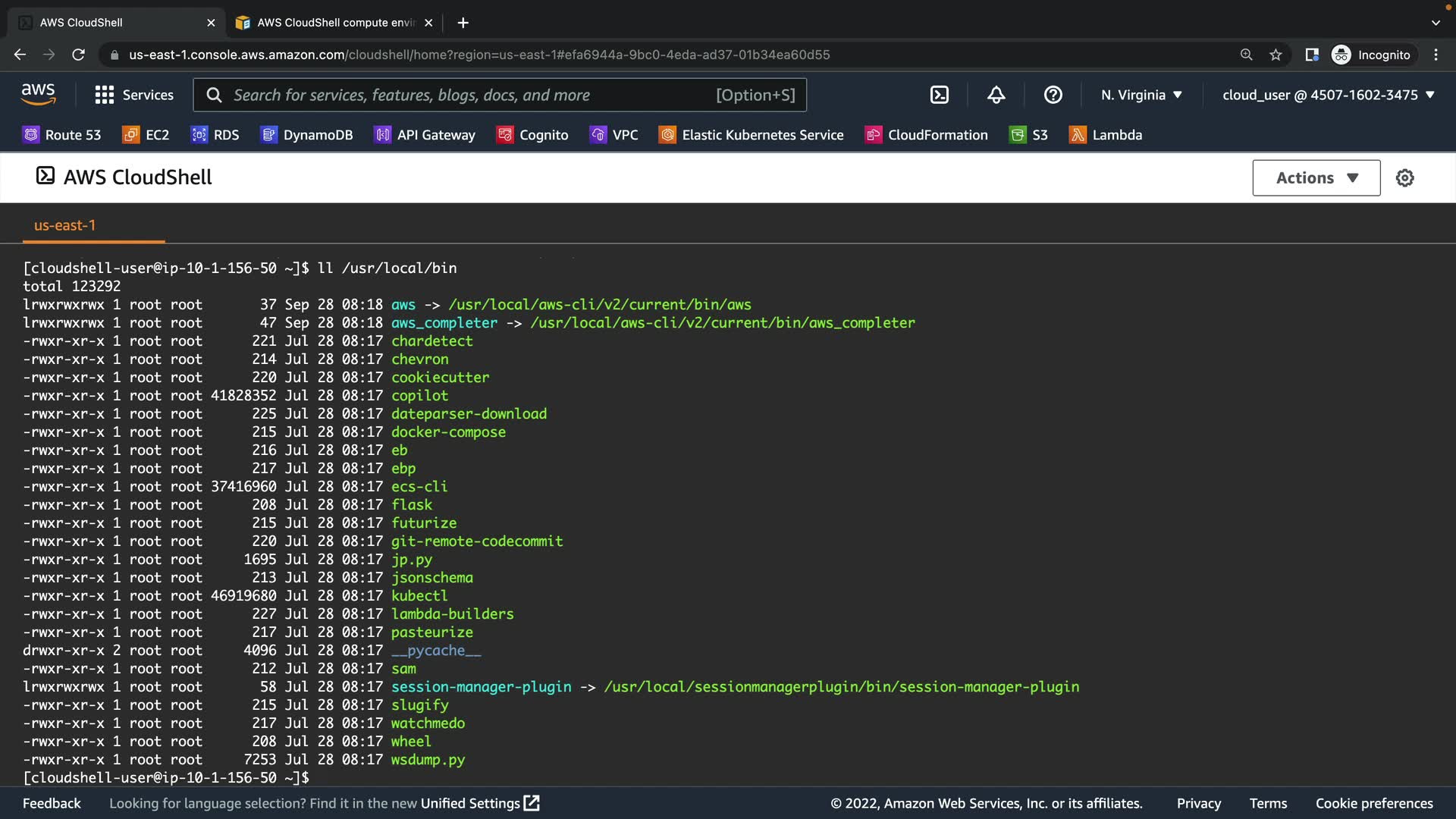Screen dimensions: 1456x819
Task: Open the AWS help question mark
Action: (x=1053, y=95)
